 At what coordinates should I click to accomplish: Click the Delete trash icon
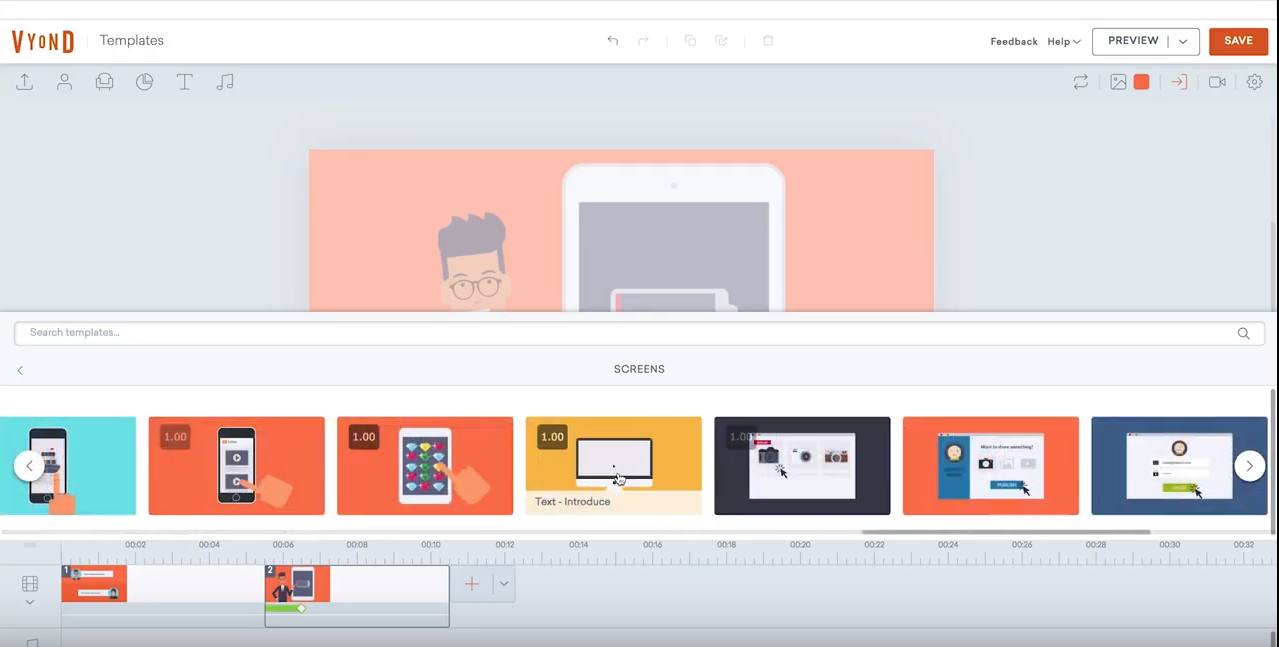click(x=768, y=41)
